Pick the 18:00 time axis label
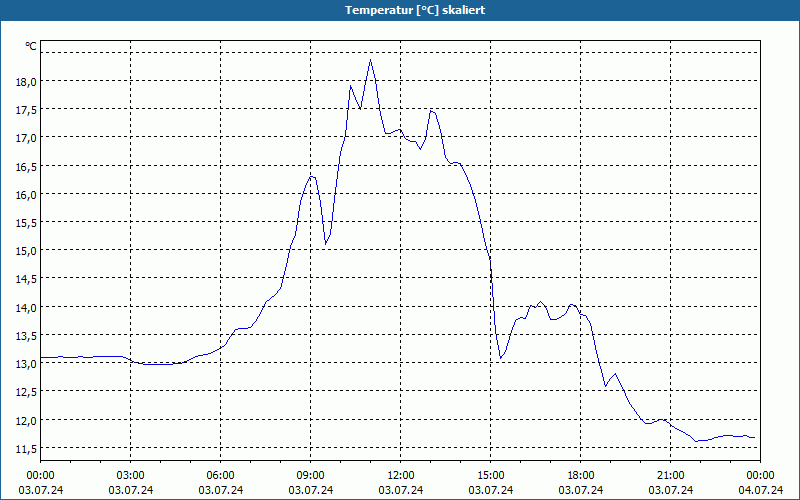The width and height of the screenshot is (800, 500). tap(581, 476)
